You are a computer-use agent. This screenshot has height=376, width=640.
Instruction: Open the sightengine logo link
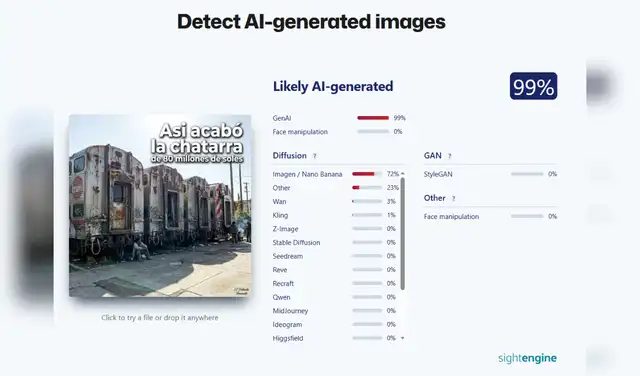(x=527, y=358)
